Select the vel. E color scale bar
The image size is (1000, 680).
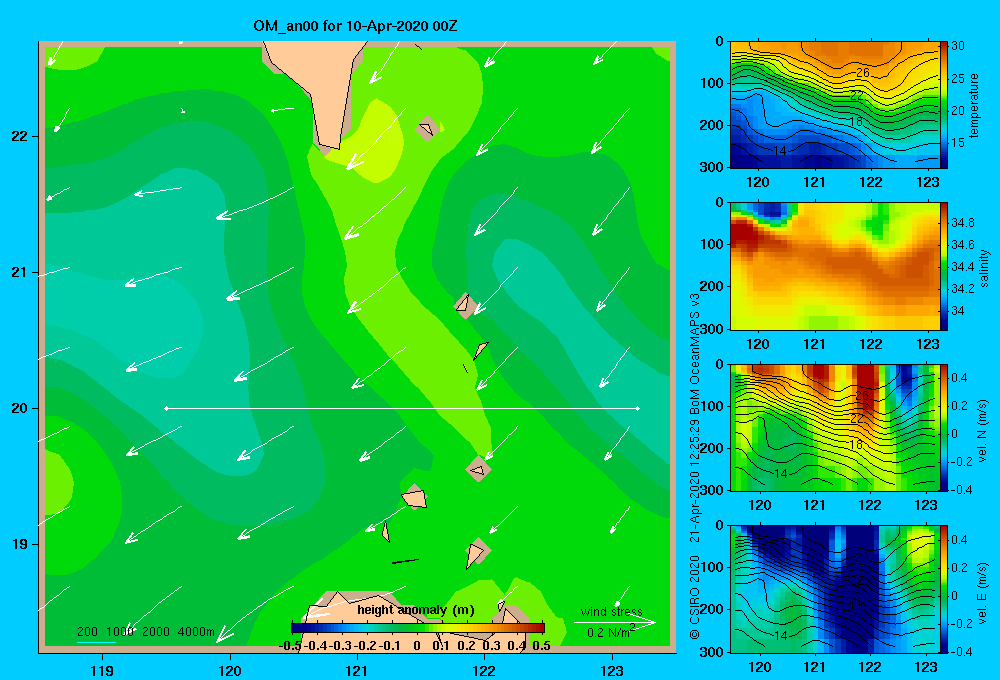coord(944,589)
